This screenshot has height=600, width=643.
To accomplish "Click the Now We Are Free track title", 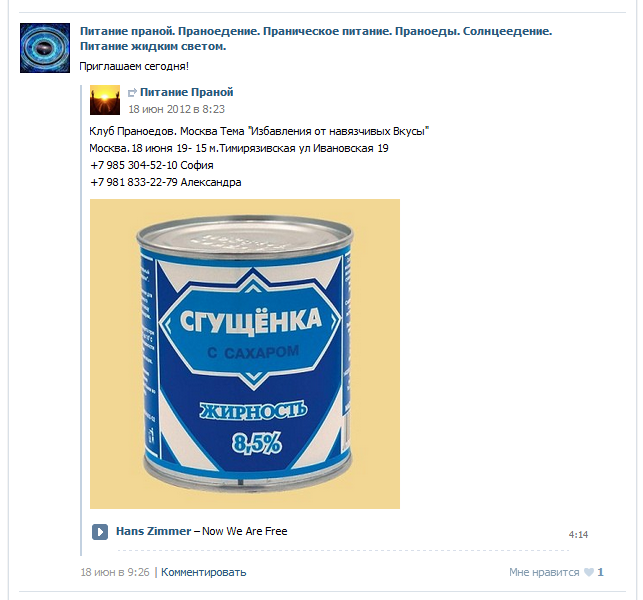I will [x=244, y=531].
